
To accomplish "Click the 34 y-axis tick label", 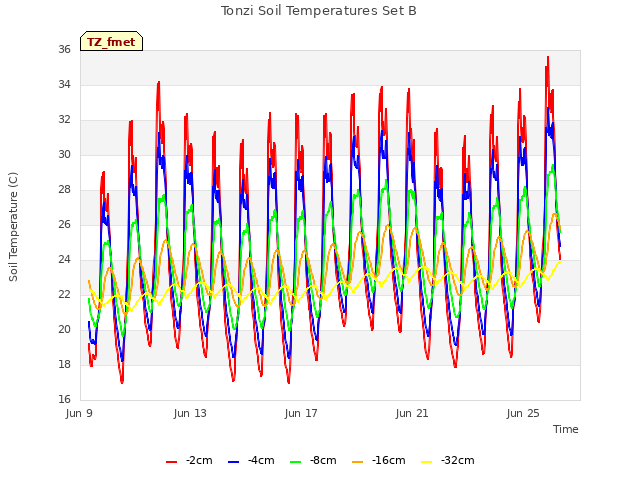I will click(x=64, y=84).
